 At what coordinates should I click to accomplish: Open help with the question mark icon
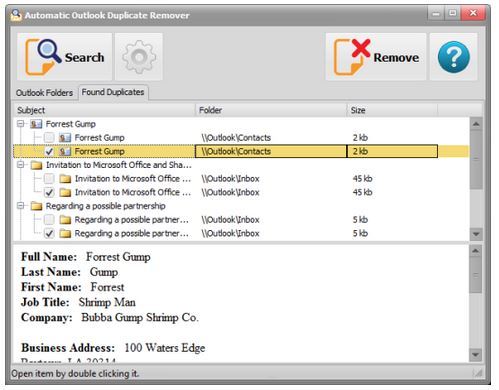pos(454,57)
